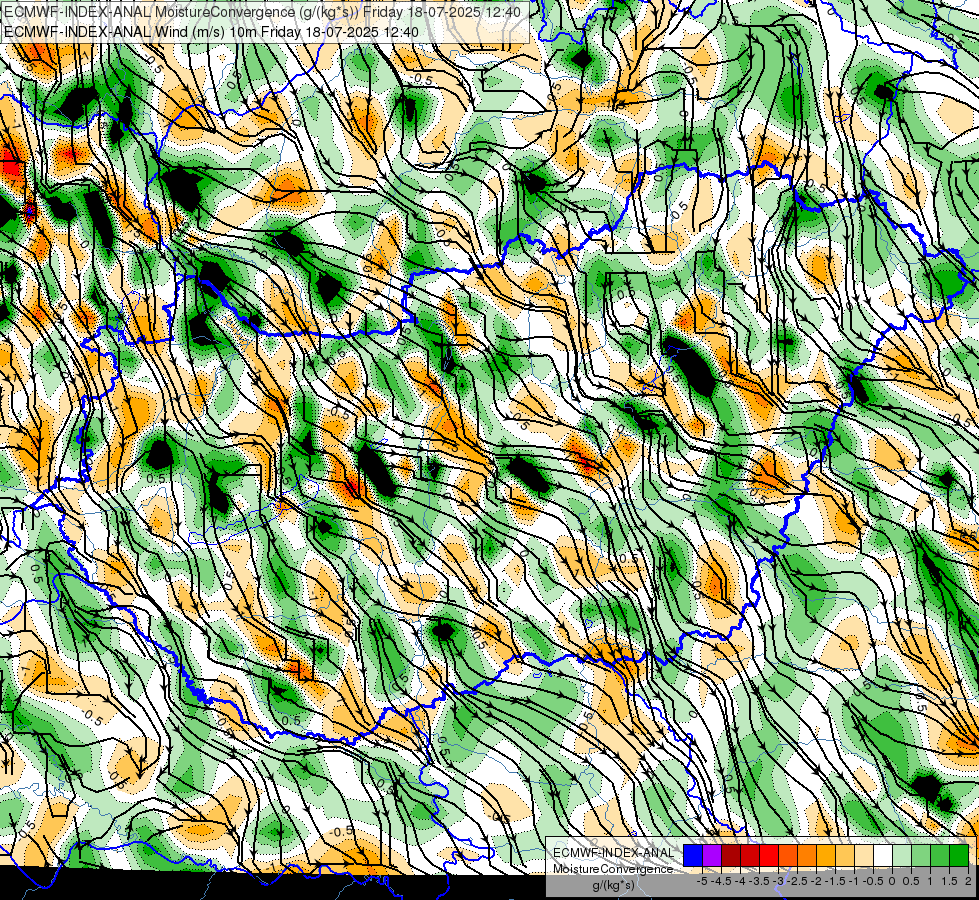Screen dimensions: 979x900
Task: Click the blue legend swatch below -5
Action: tap(693, 855)
